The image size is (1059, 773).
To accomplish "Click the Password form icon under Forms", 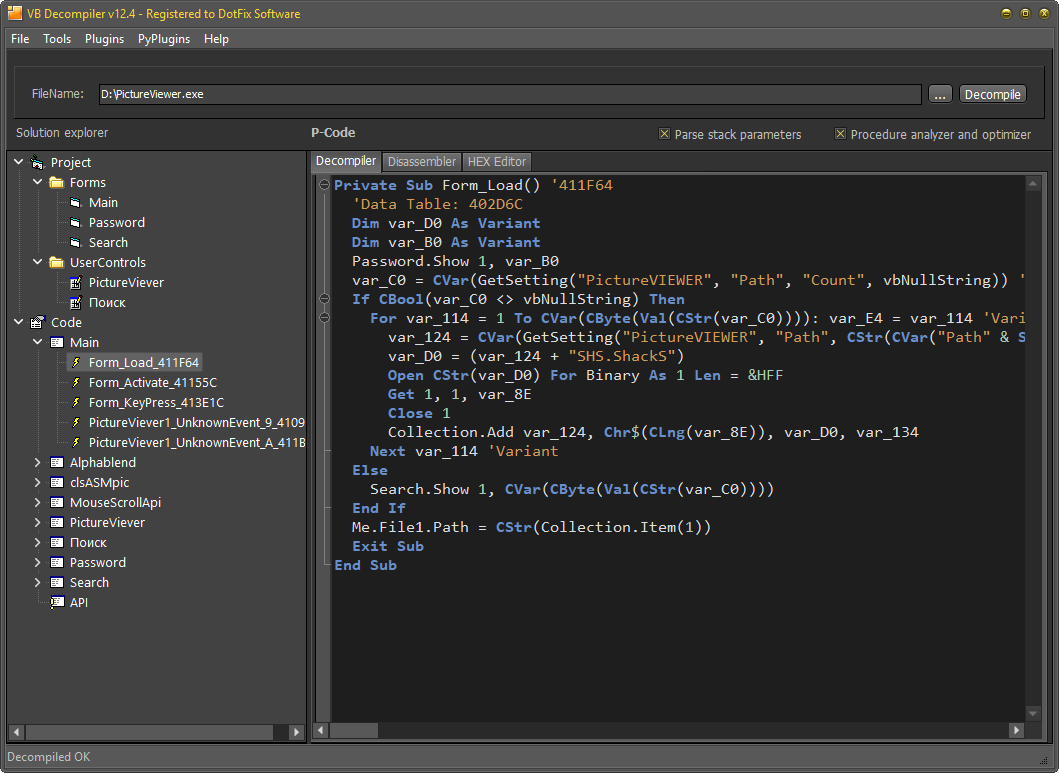I will click(x=76, y=223).
